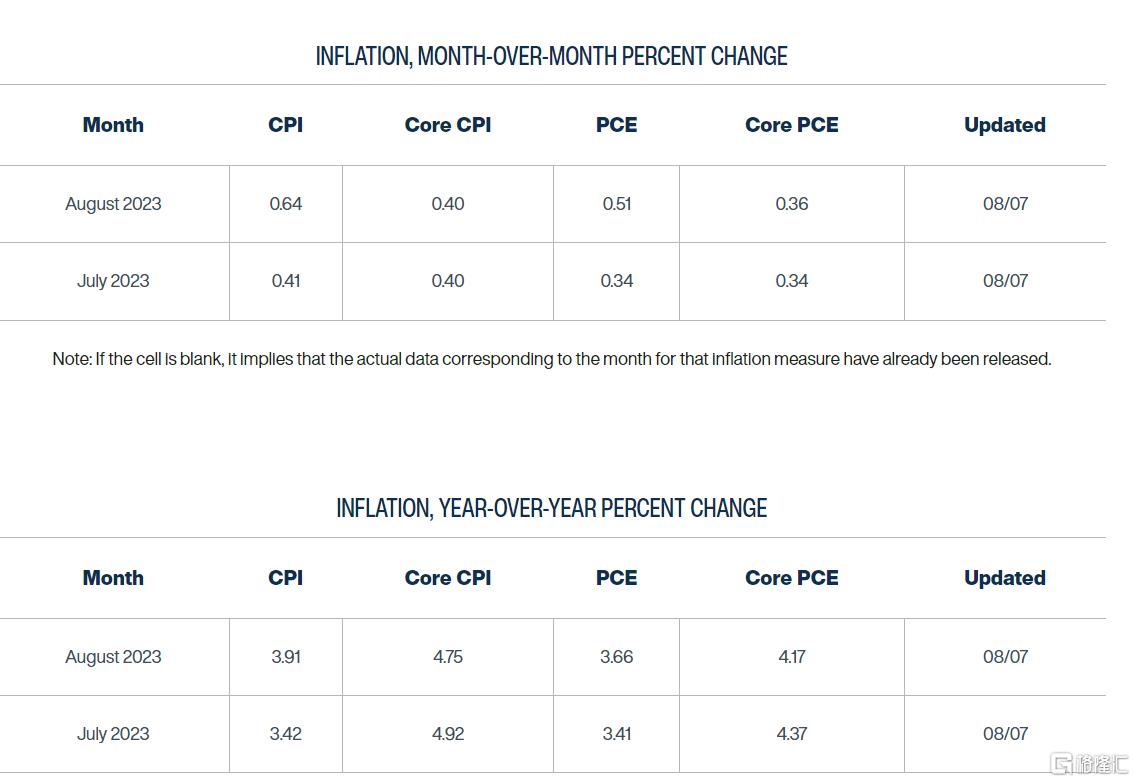The height and width of the screenshot is (782, 1135).
Task: Select the Inflation Year-Over-Year Percent Change title
Action: pos(552,508)
